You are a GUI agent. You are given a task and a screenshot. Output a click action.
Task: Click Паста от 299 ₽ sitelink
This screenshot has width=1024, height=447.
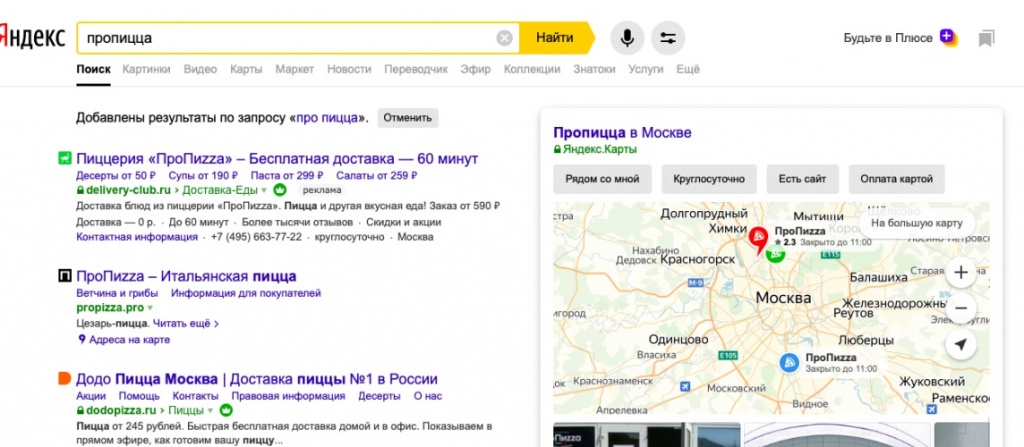coord(287,176)
